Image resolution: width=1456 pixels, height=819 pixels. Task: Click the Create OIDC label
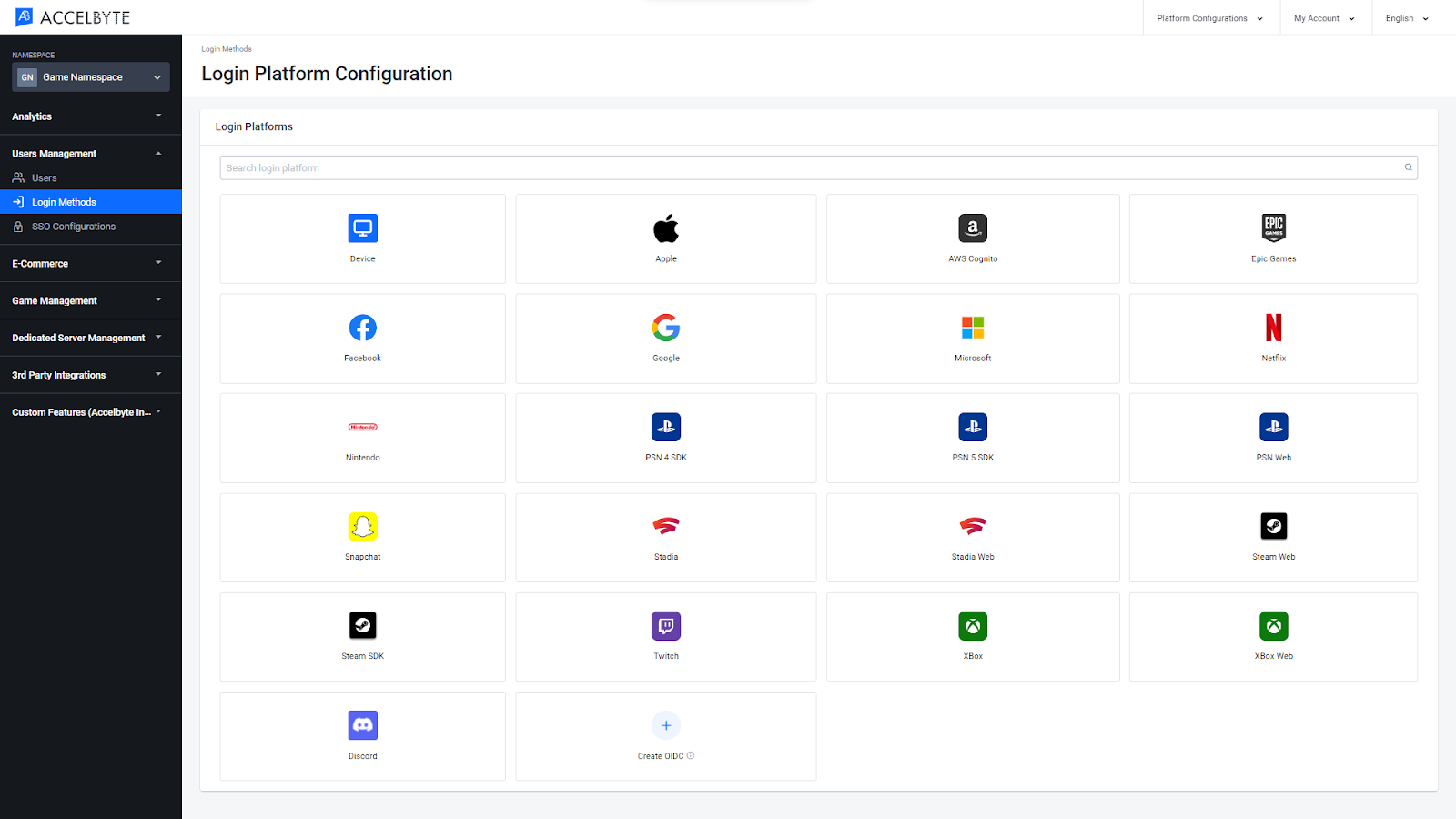point(661,756)
